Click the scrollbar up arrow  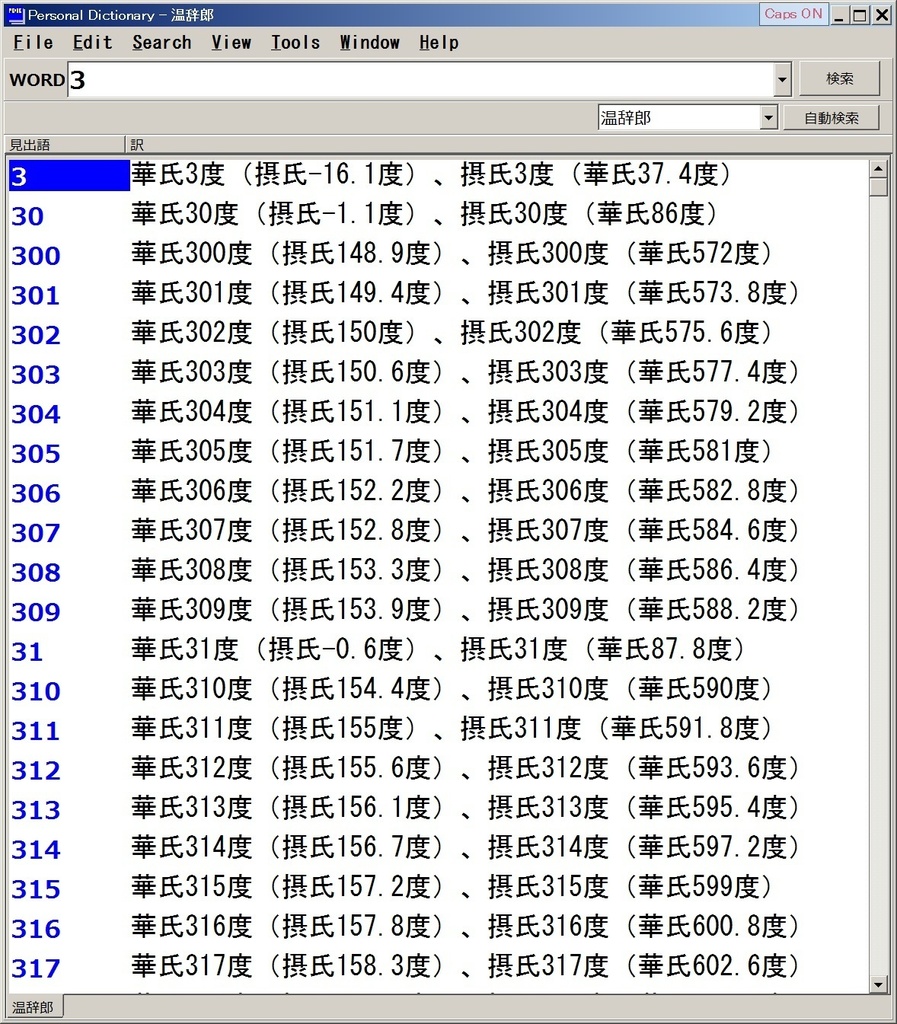coord(879,169)
